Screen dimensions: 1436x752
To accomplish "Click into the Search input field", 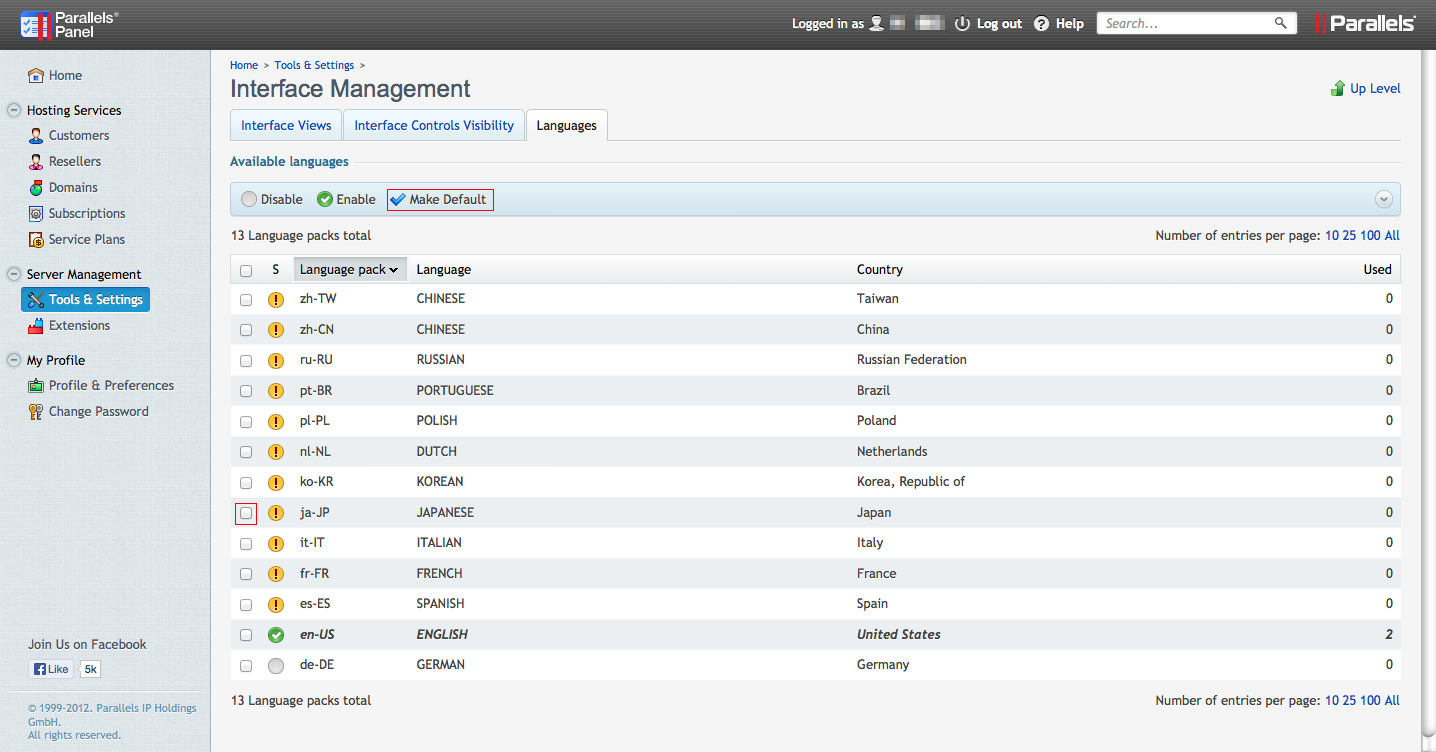I will pos(1185,23).
